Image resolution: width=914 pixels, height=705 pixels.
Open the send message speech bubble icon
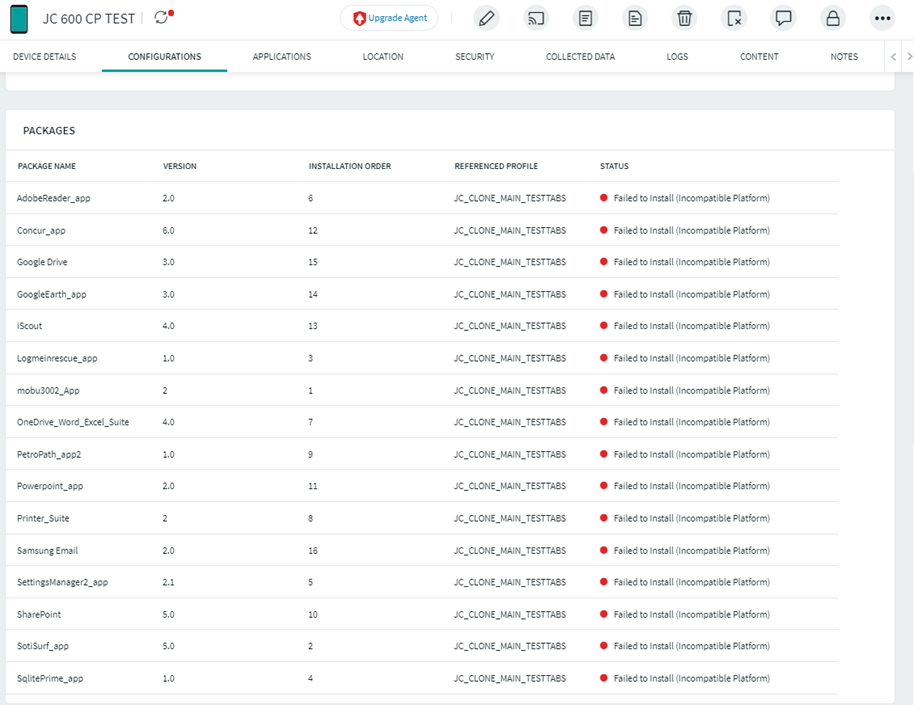coord(783,18)
